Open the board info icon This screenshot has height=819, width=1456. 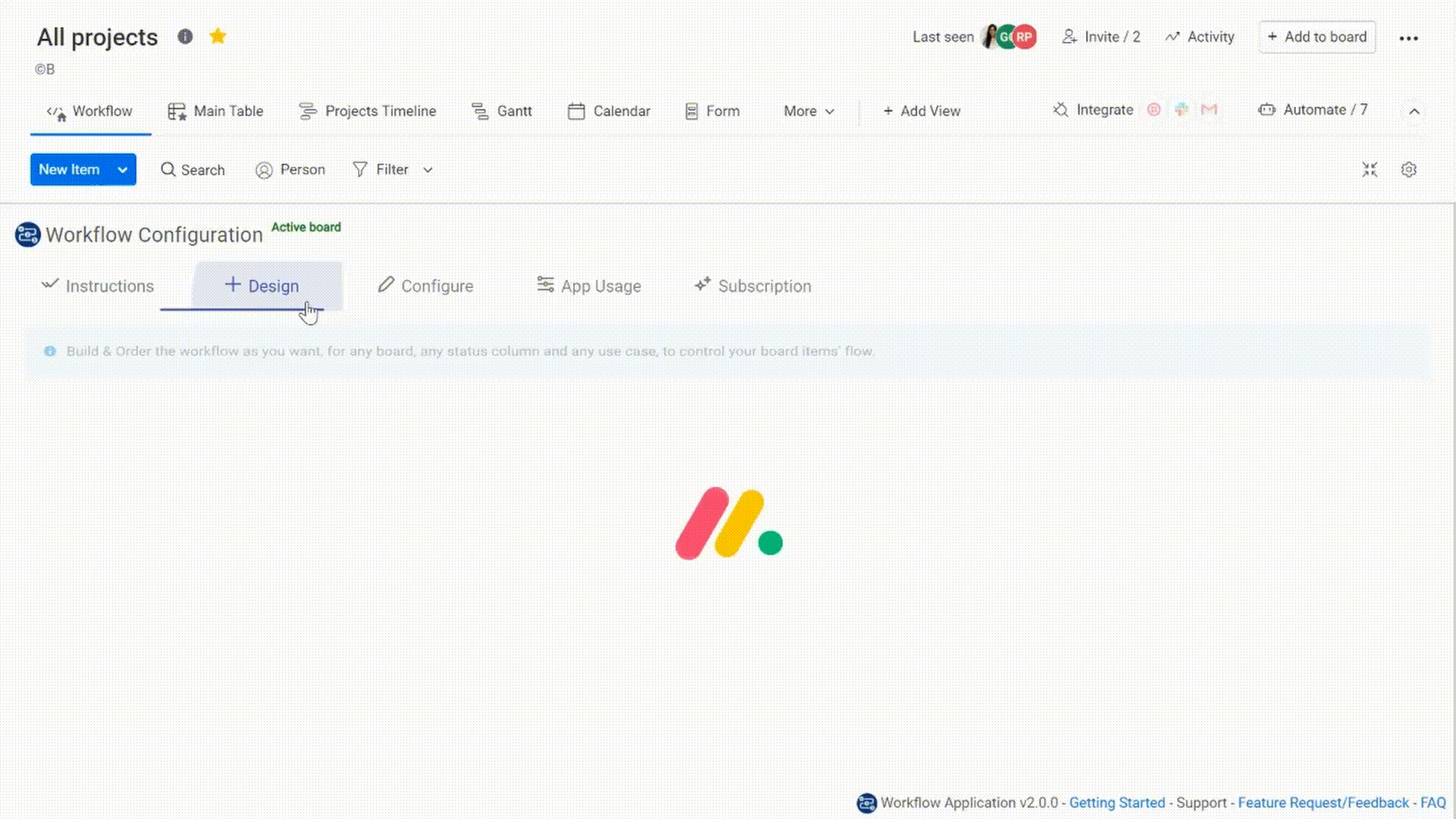pos(185,36)
